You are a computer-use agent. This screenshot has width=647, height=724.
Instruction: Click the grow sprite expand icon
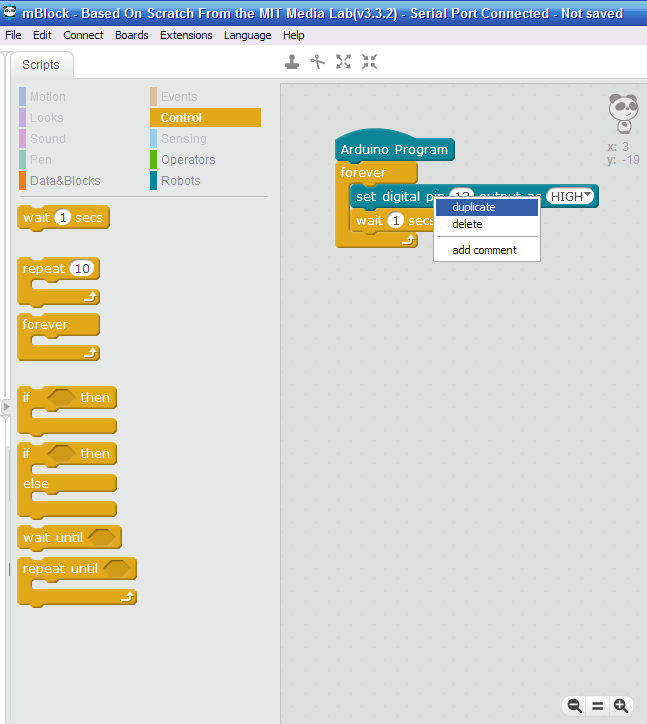pyautogui.click(x=343, y=61)
